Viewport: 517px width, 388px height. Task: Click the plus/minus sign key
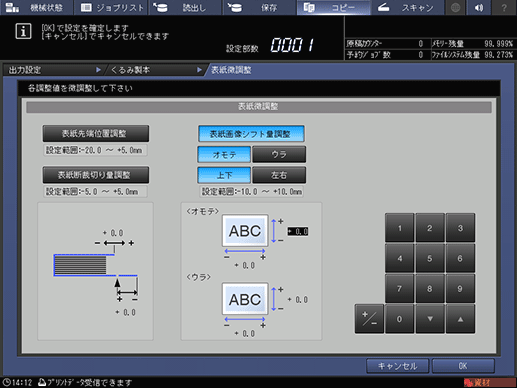click(x=369, y=319)
